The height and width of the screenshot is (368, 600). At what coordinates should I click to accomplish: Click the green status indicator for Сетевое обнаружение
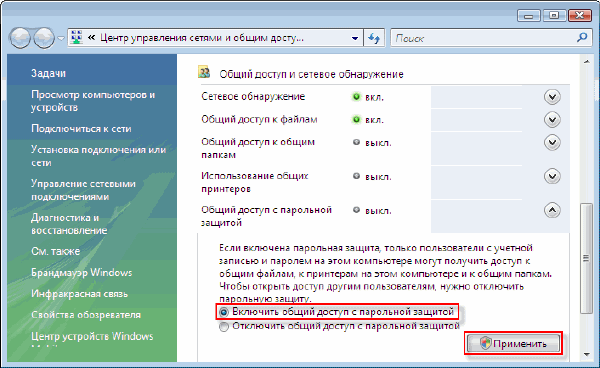(x=356, y=97)
